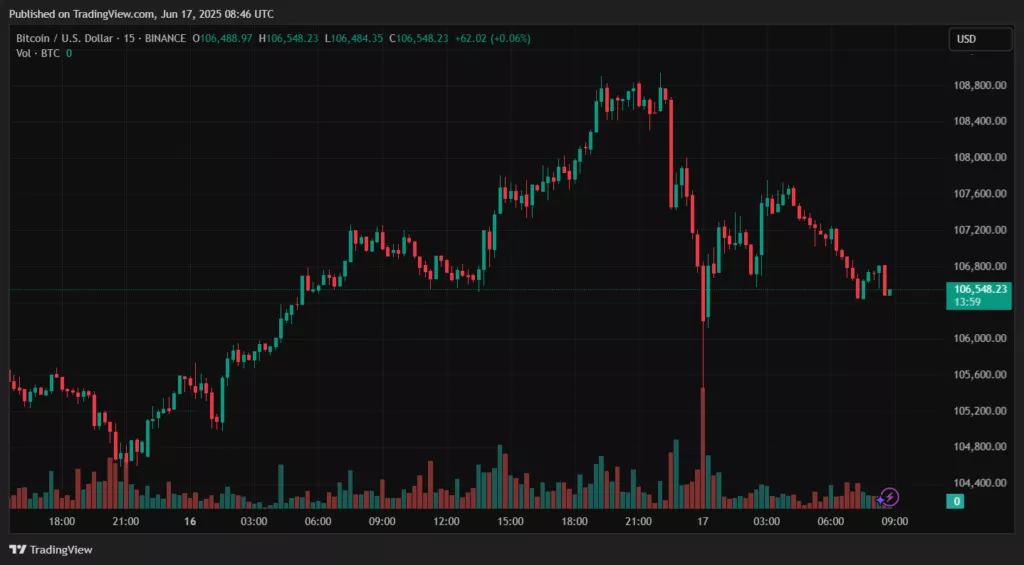Click the purple lightning bolt icon
The height and width of the screenshot is (565, 1024).
click(889, 497)
